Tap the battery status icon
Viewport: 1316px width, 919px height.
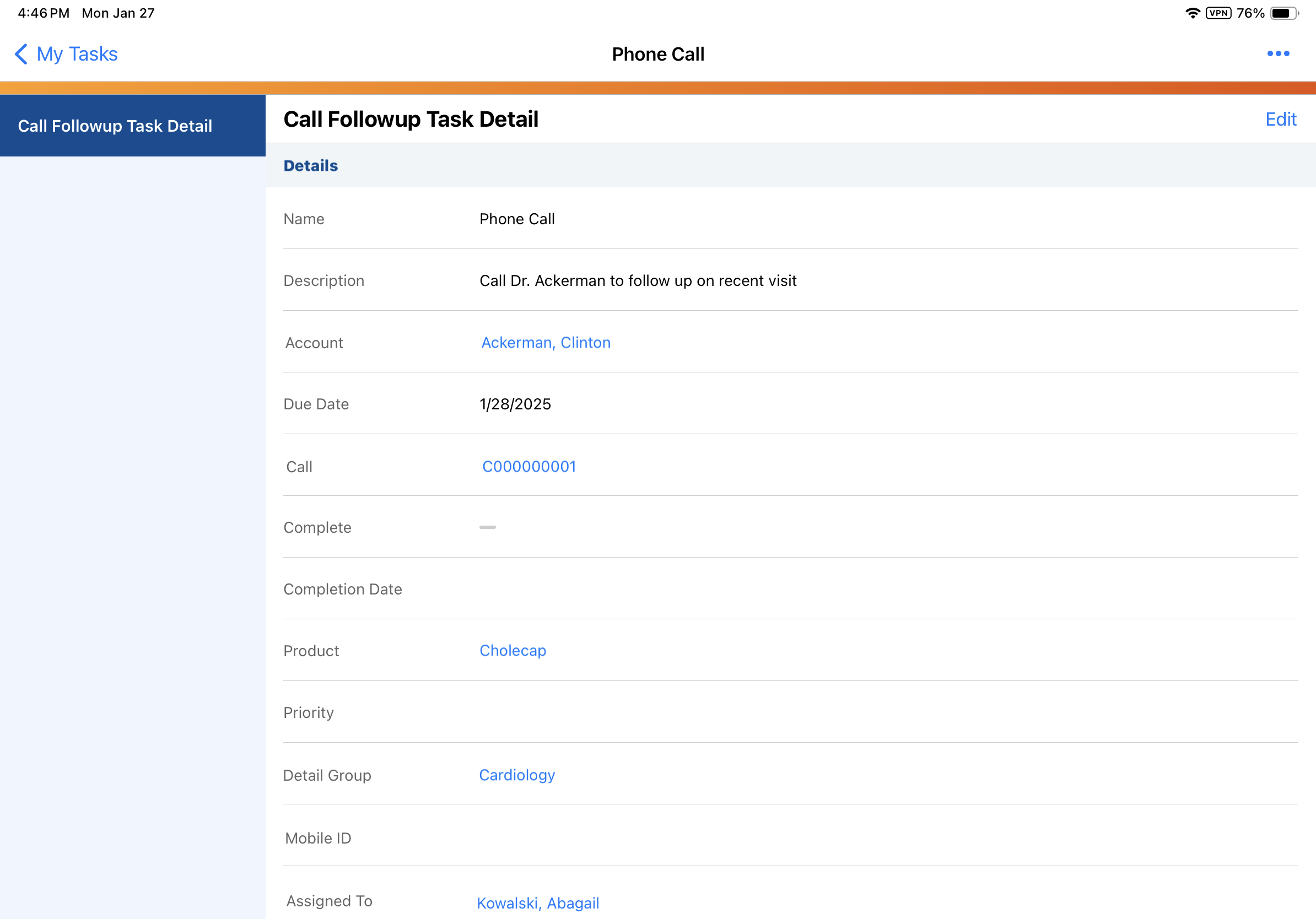pos(1283,13)
